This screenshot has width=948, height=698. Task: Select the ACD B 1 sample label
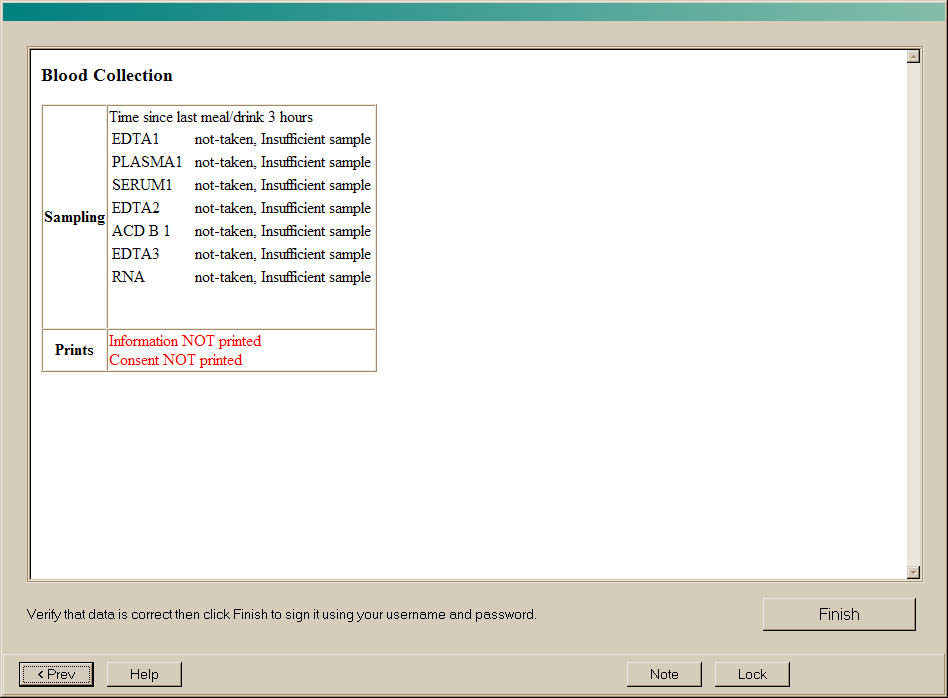pos(141,232)
